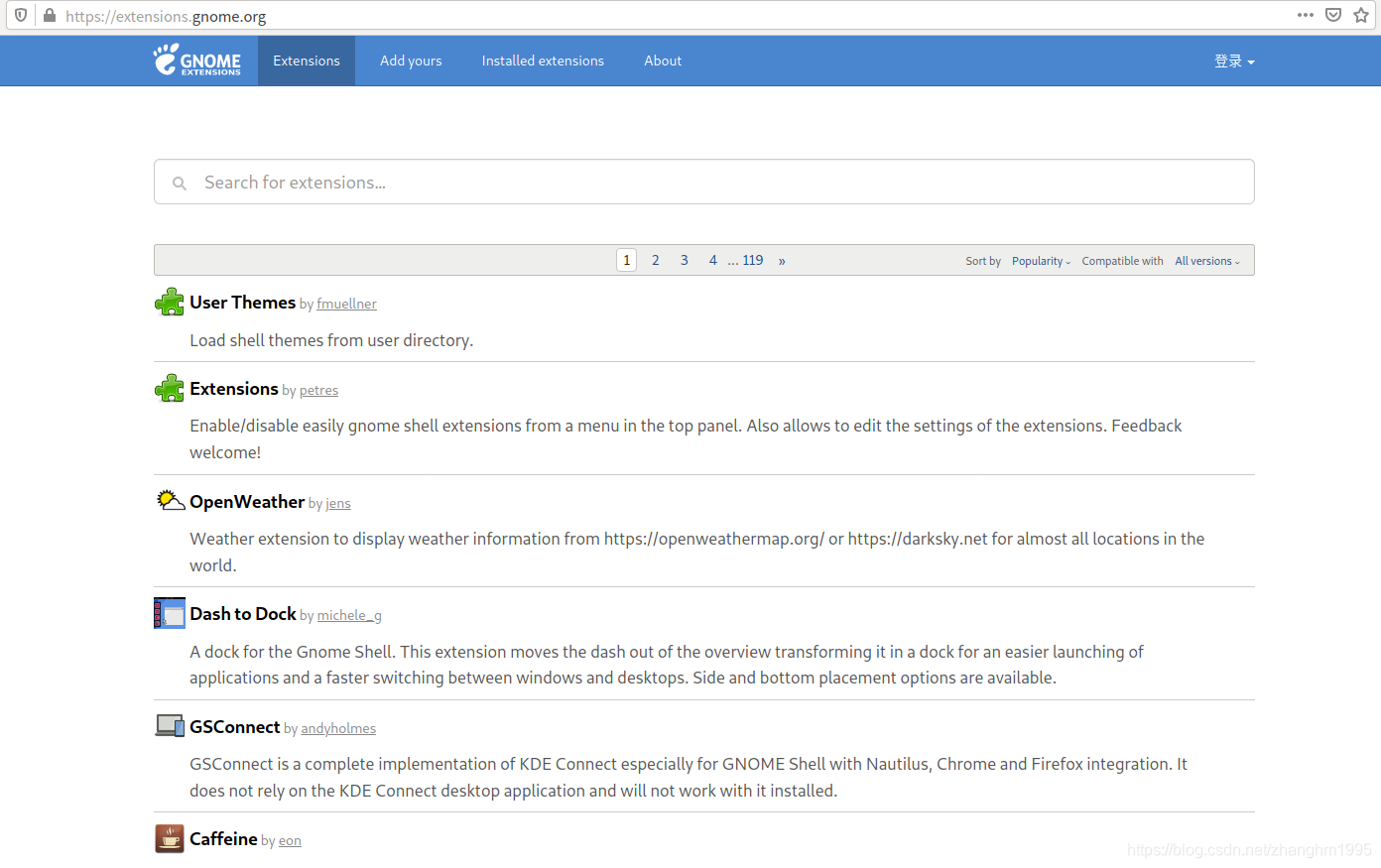Click the padlock site security icon
The height and width of the screenshot is (868, 1381).
(x=49, y=16)
